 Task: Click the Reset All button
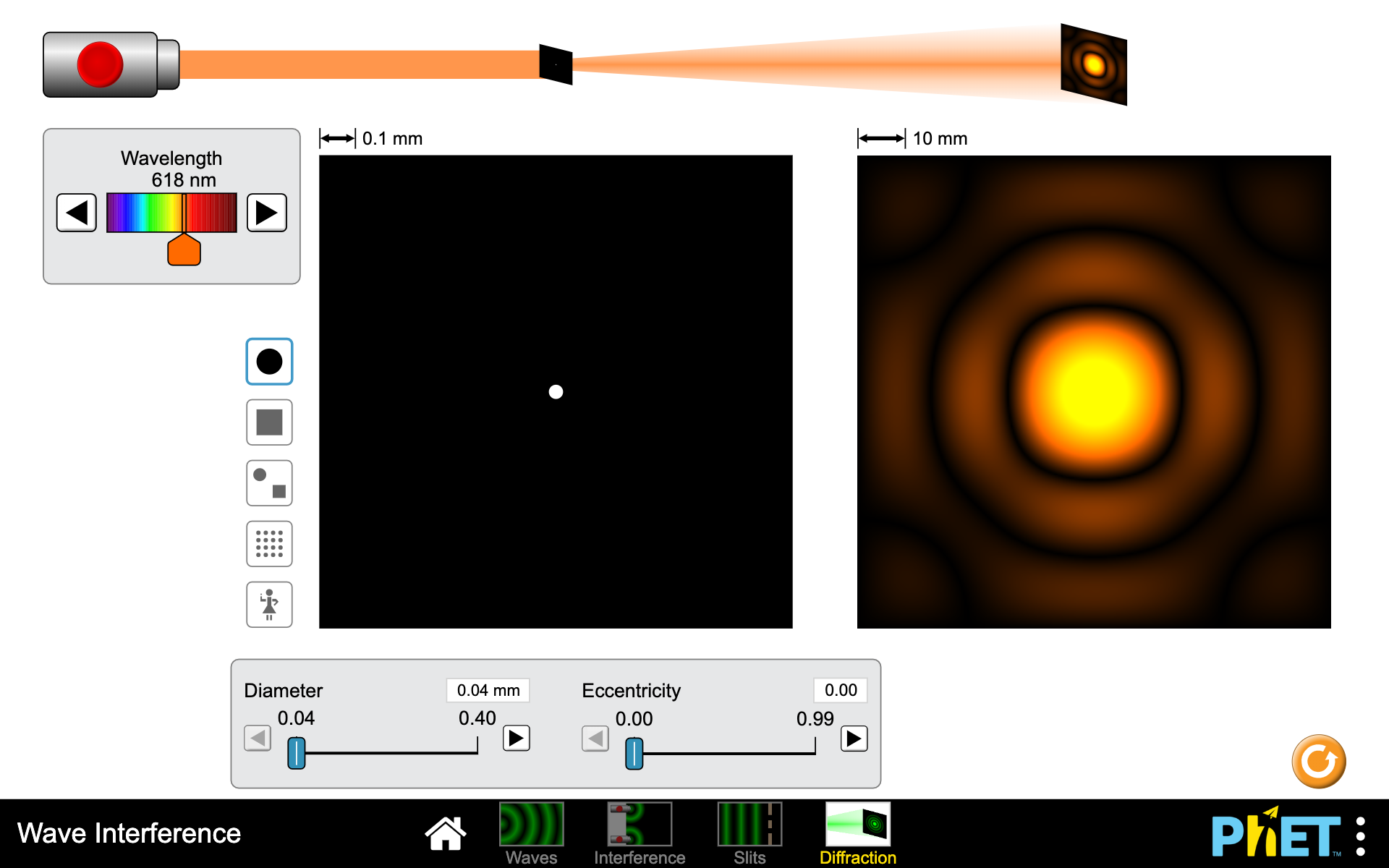1318,760
